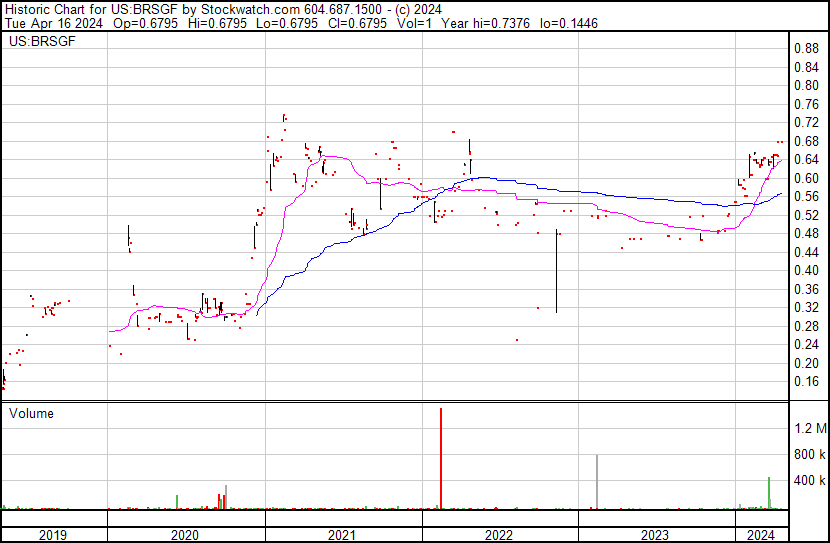Click the 400 k volume axis label
The height and width of the screenshot is (543, 830).
tap(809, 481)
